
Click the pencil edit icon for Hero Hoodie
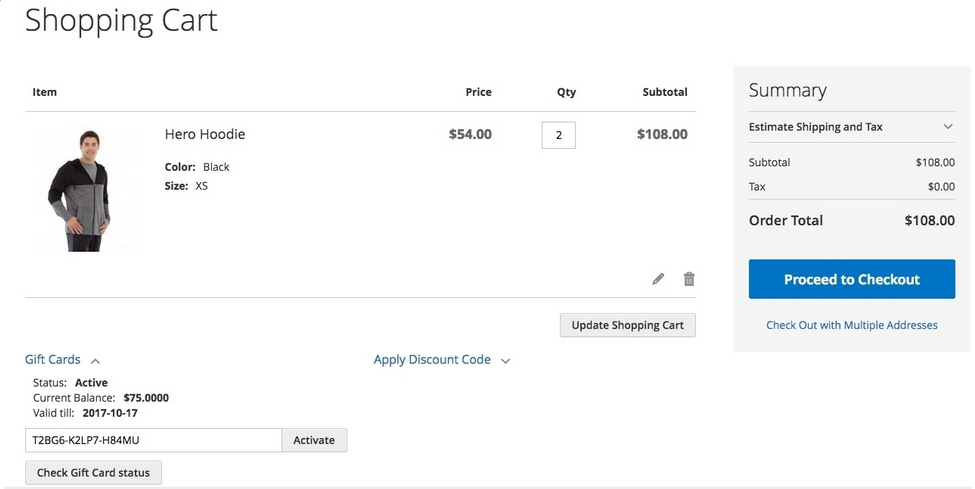pyautogui.click(x=658, y=279)
